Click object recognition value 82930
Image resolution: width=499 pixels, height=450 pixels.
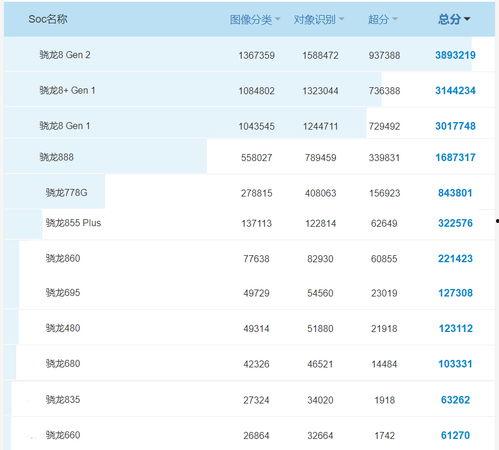pos(320,259)
